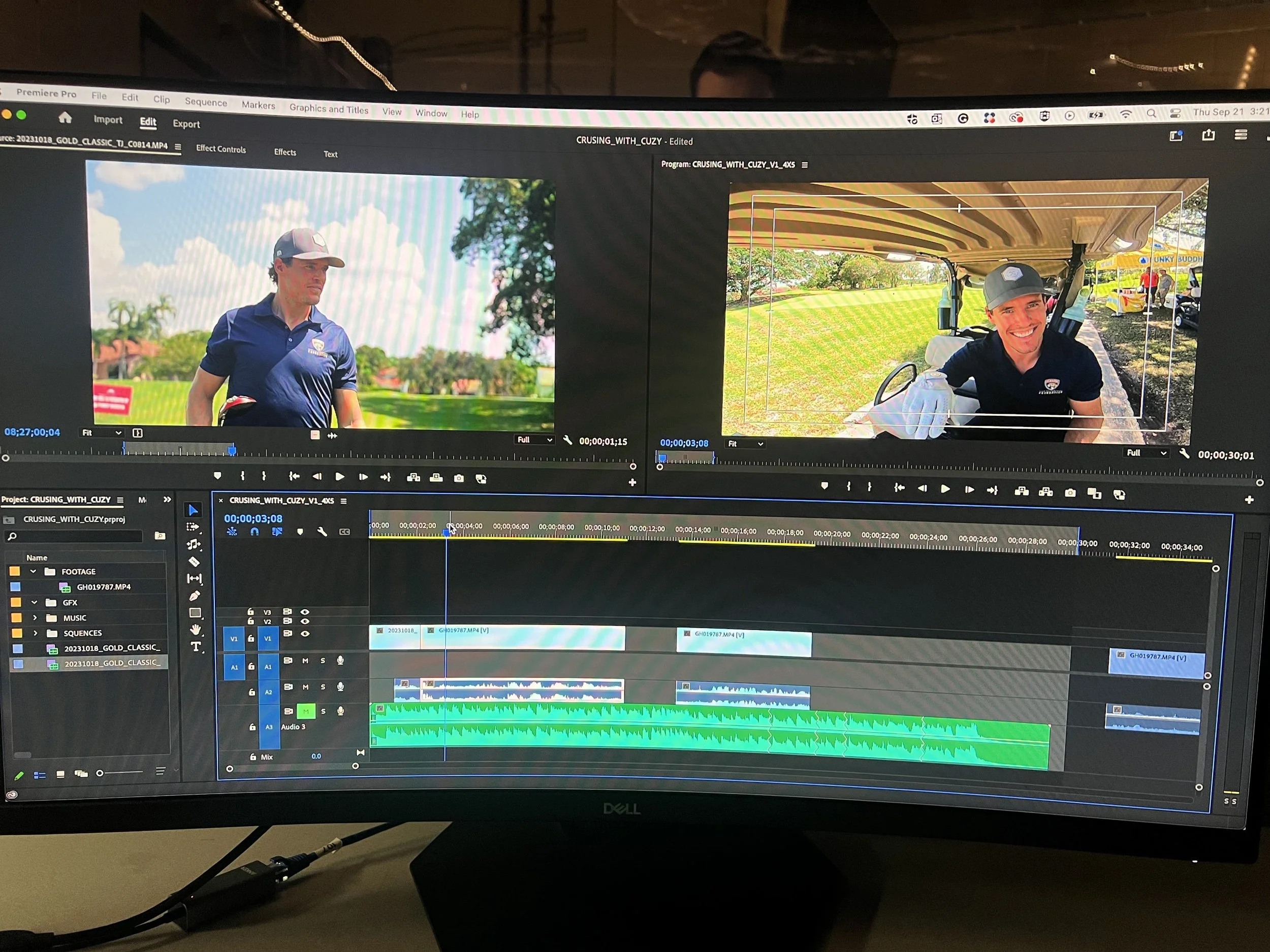Click Add Marker in timeline panel
Image resolution: width=1270 pixels, height=952 pixels.
pos(300,532)
